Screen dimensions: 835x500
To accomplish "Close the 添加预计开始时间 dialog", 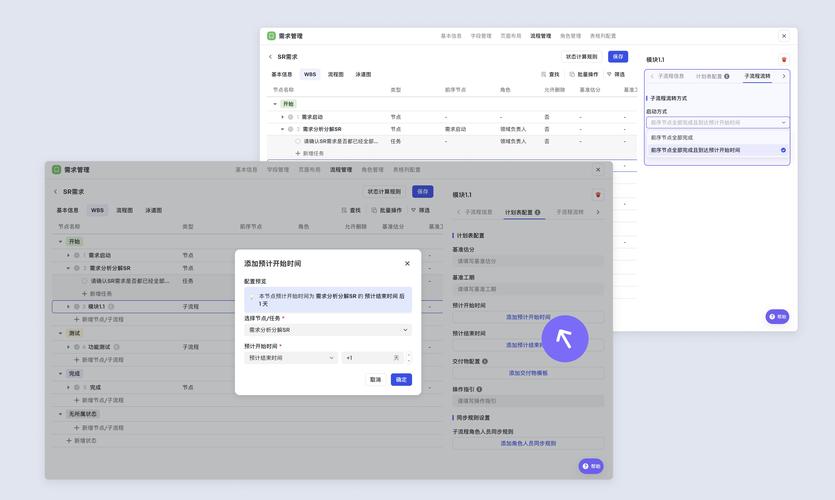I will click(x=407, y=264).
